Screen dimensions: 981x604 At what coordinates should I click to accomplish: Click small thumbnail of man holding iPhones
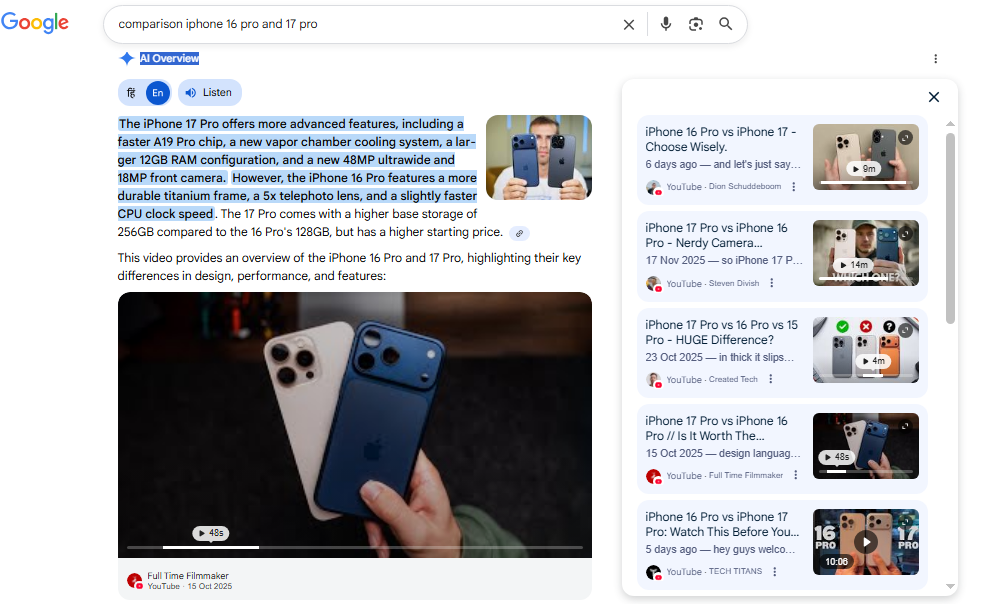tap(538, 157)
